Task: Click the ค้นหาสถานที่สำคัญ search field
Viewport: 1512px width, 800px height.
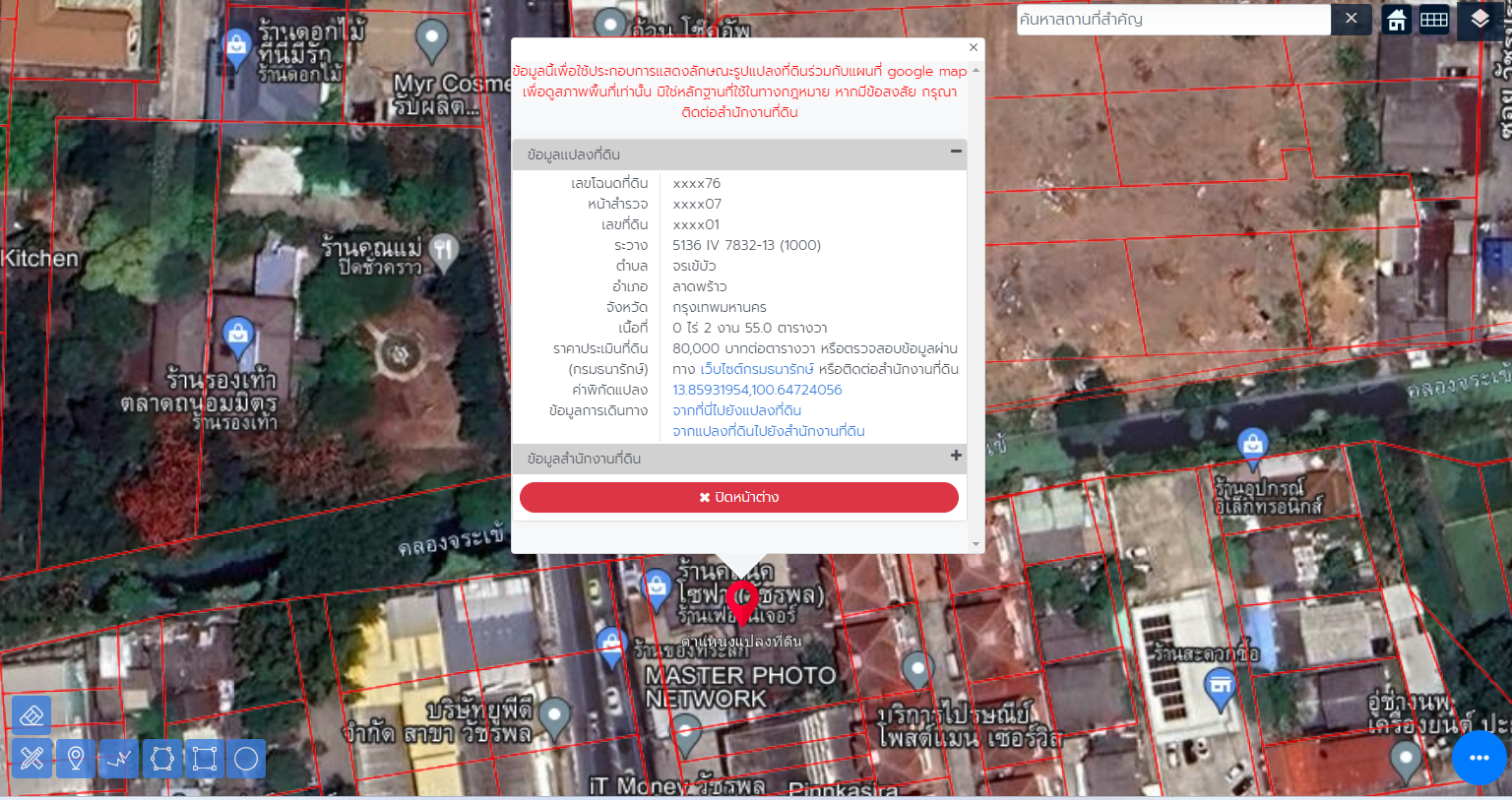Action: click(1171, 20)
